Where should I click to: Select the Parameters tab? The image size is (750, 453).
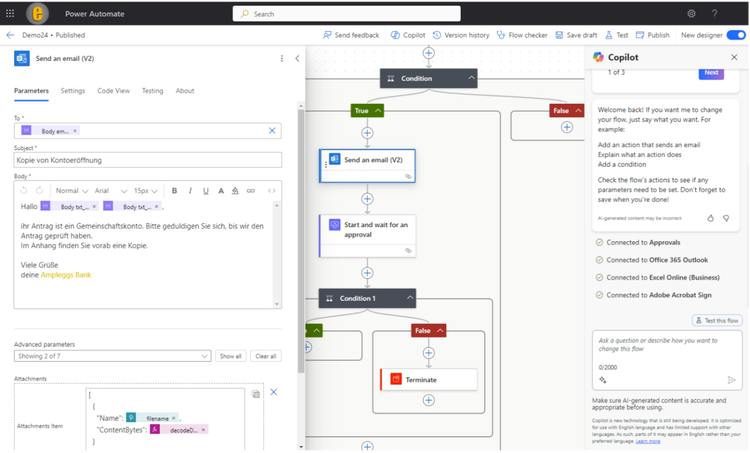pyautogui.click(x=31, y=90)
